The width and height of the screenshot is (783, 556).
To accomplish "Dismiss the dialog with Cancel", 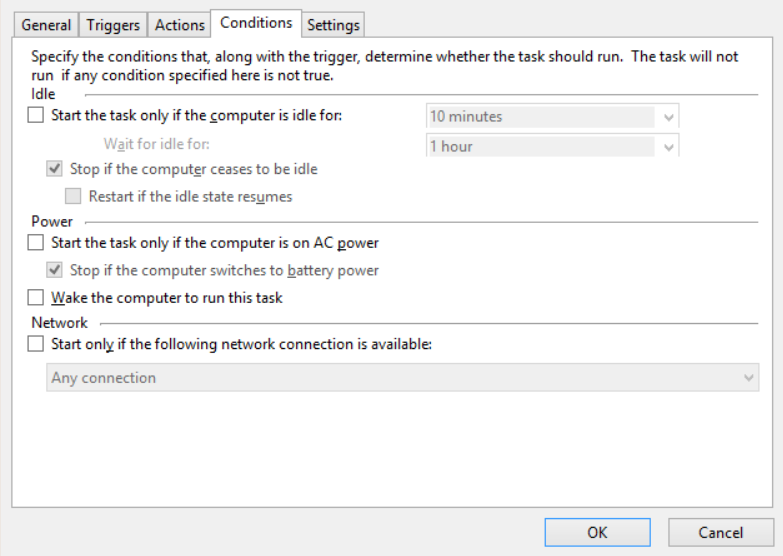I will point(721,533).
